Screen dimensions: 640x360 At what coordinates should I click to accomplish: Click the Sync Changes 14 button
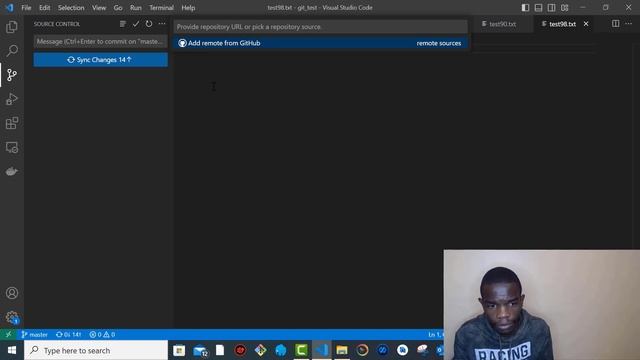click(x=100, y=60)
